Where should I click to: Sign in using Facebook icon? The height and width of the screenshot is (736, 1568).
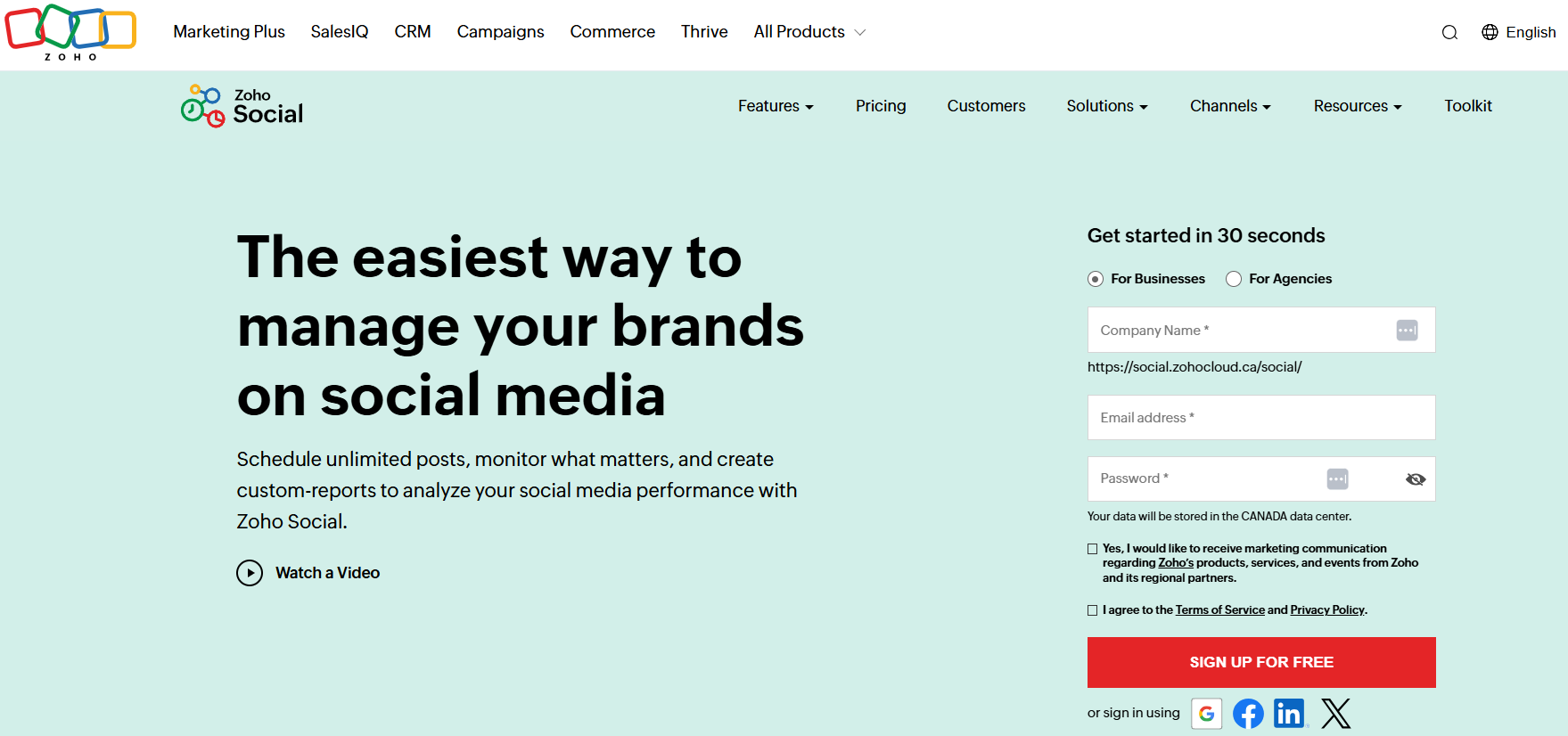pos(1248,713)
